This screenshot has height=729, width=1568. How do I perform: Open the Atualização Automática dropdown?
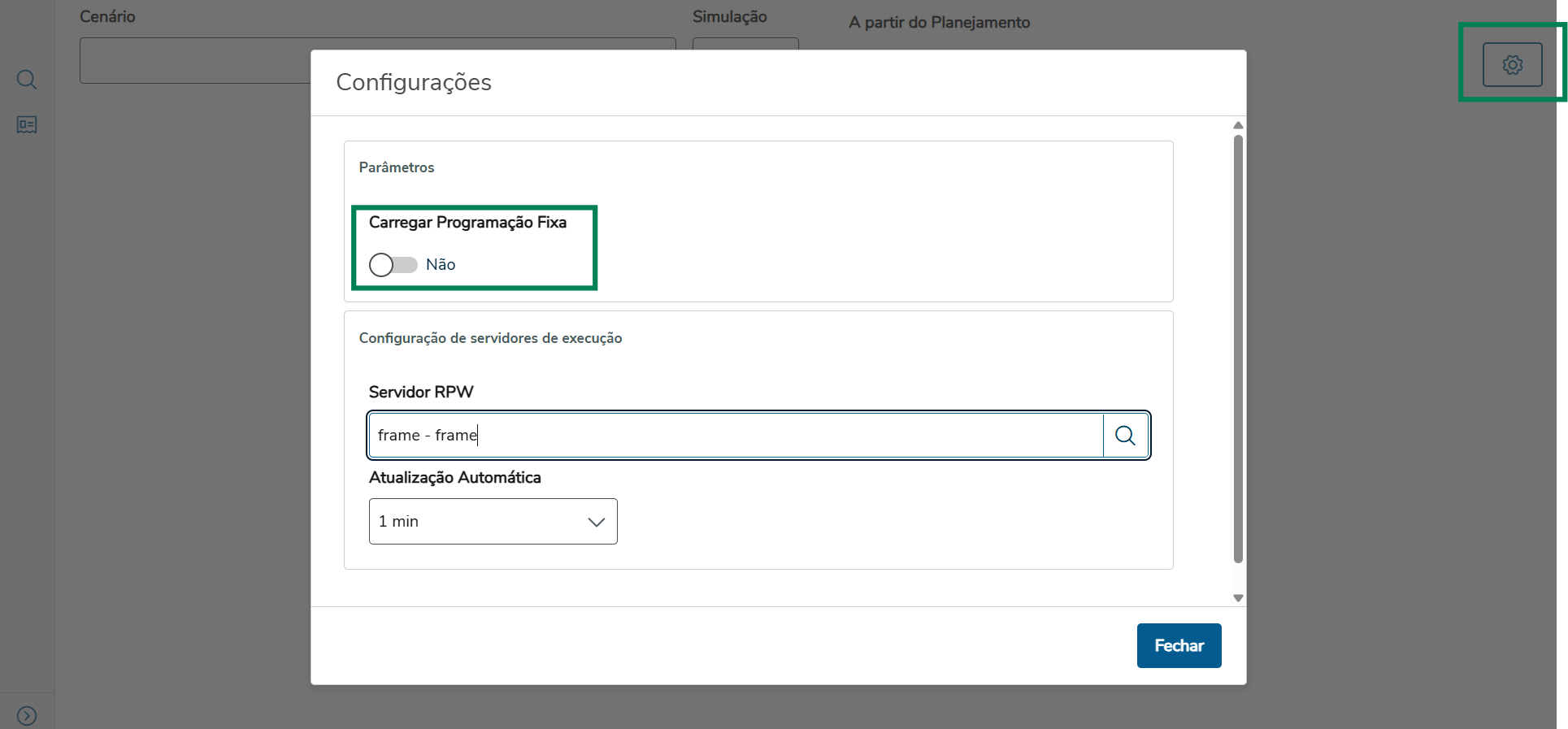pos(493,522)
